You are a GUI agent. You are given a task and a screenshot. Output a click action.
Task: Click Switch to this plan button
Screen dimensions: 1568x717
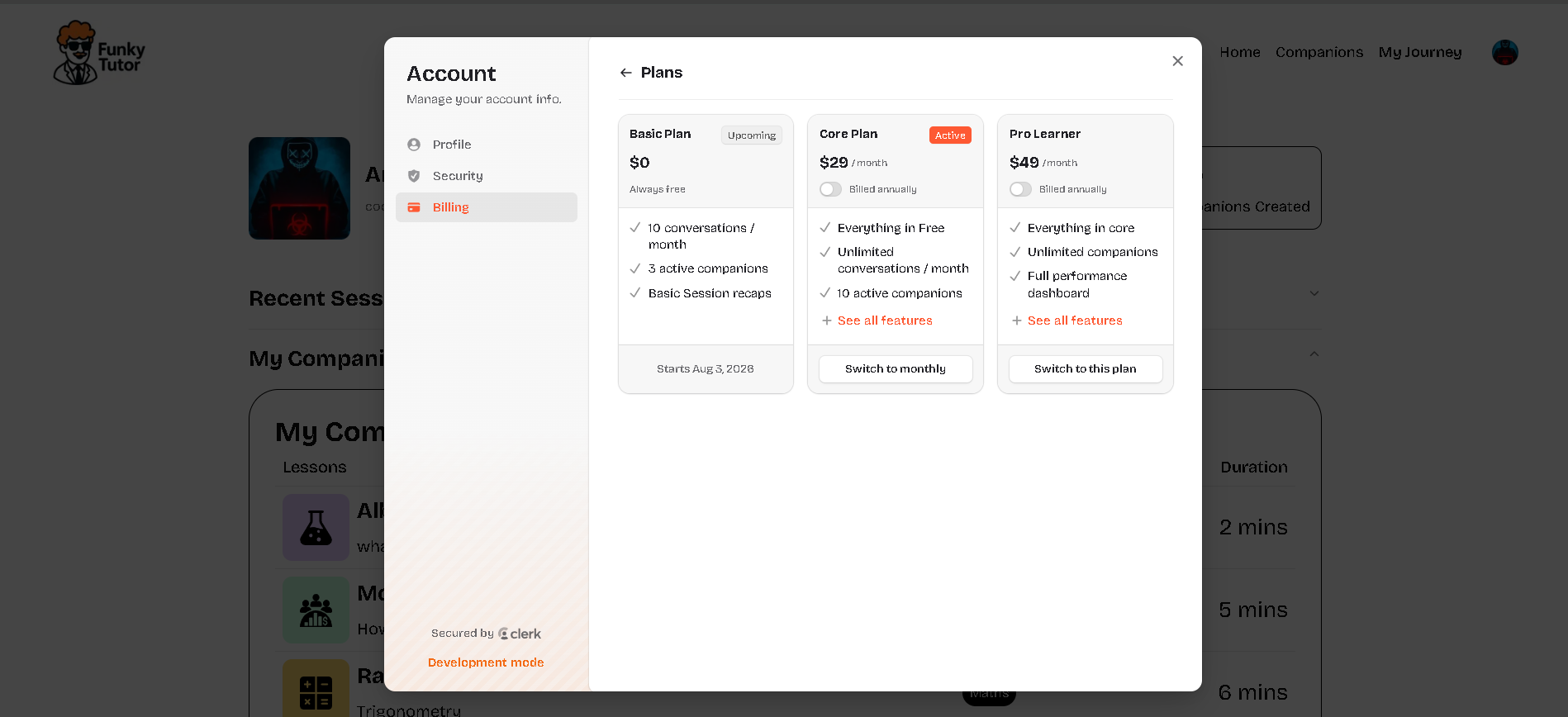click(1085, 369)
